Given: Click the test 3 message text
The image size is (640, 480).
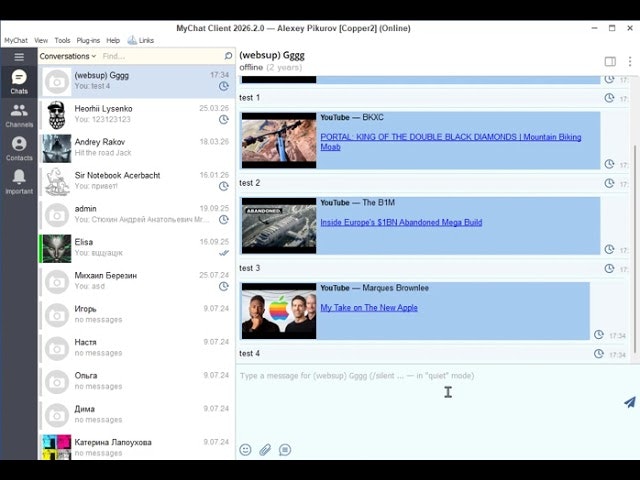Looking at the screenshot, I should (x=249, y=268).
